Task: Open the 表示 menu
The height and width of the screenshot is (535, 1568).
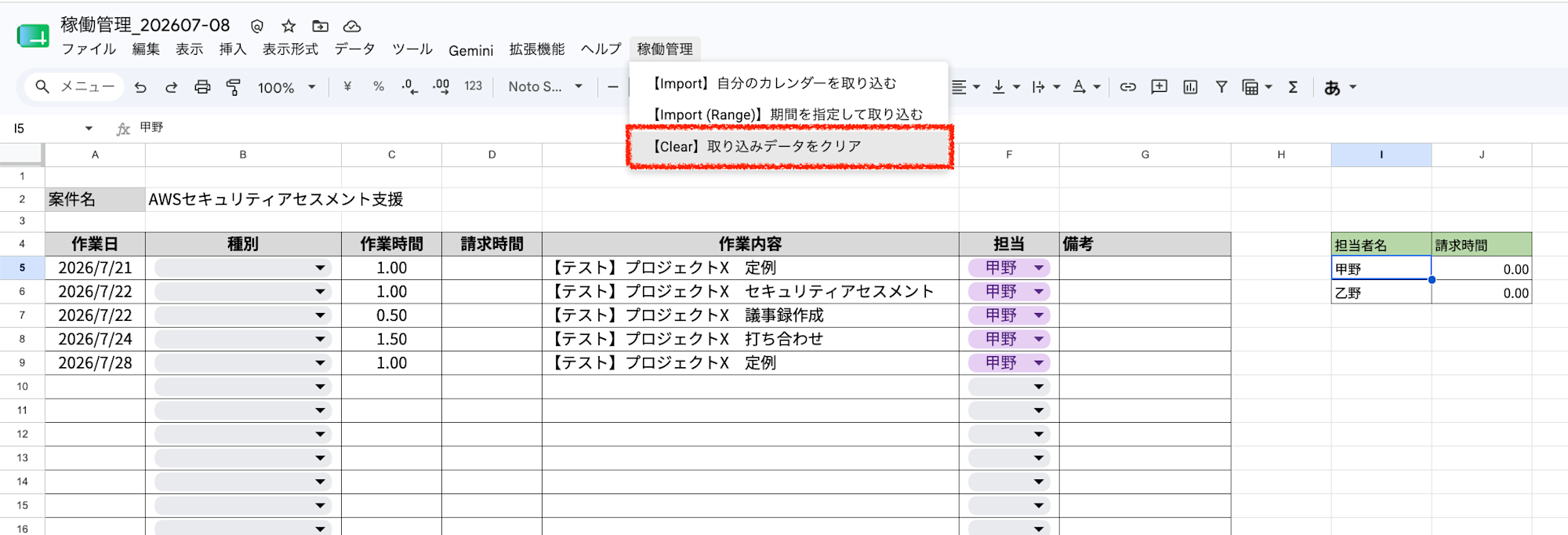Action: pos(189,49)
